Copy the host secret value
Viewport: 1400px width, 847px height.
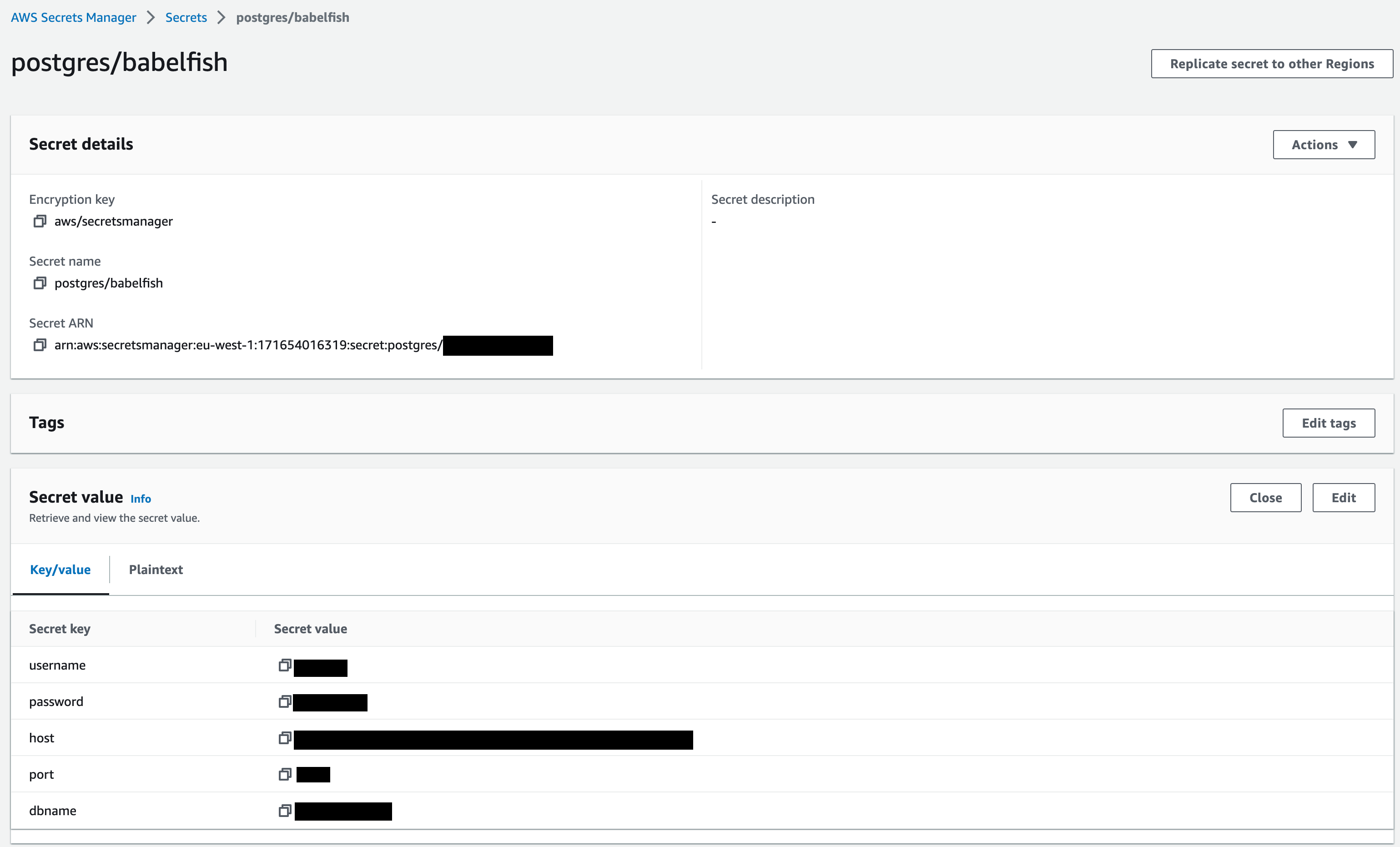point(285,738)
